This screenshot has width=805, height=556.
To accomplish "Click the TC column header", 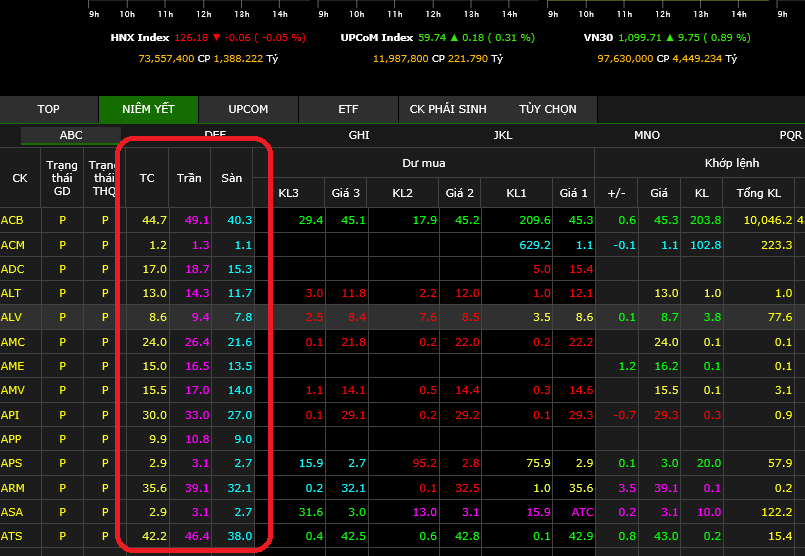I will click(x=147, y=178).
